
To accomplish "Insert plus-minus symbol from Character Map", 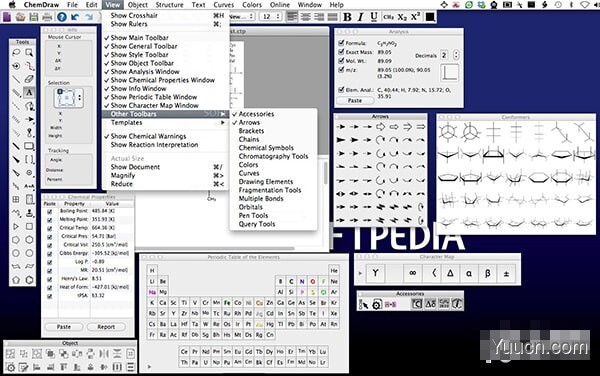I will click(x=506, y=273).
